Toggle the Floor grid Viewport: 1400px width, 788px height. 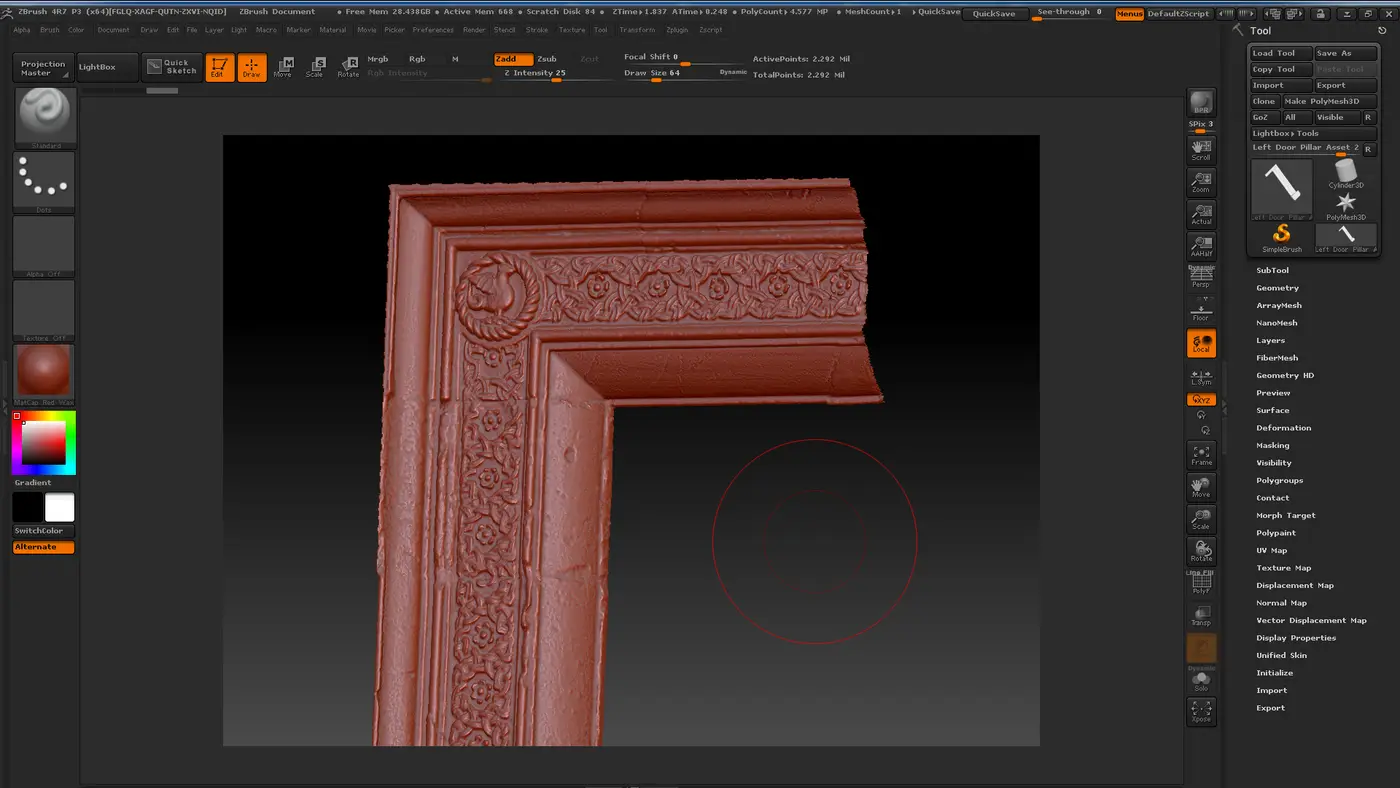pos(1201,310)
